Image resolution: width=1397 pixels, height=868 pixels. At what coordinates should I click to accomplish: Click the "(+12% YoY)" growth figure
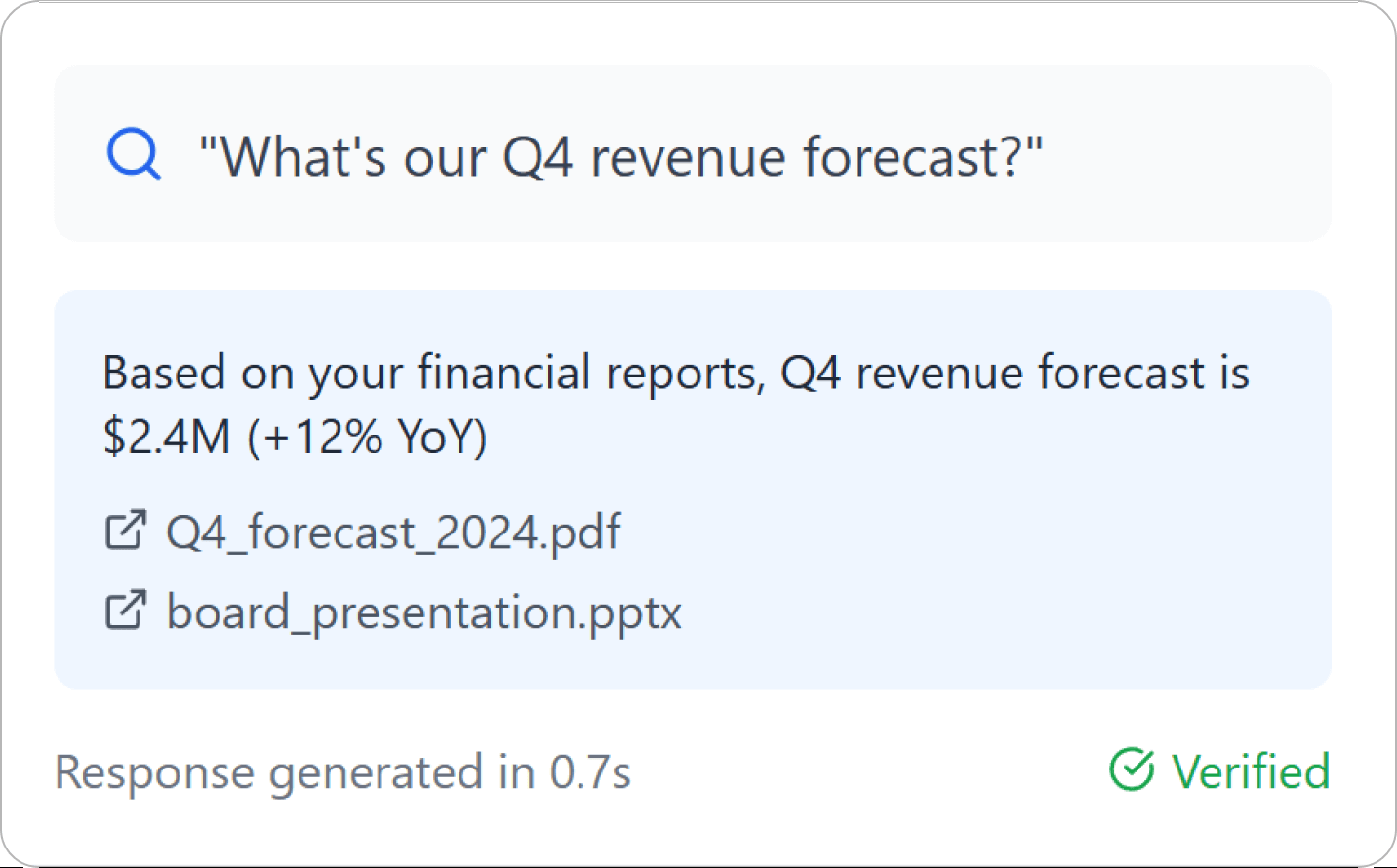click(367, 436)
